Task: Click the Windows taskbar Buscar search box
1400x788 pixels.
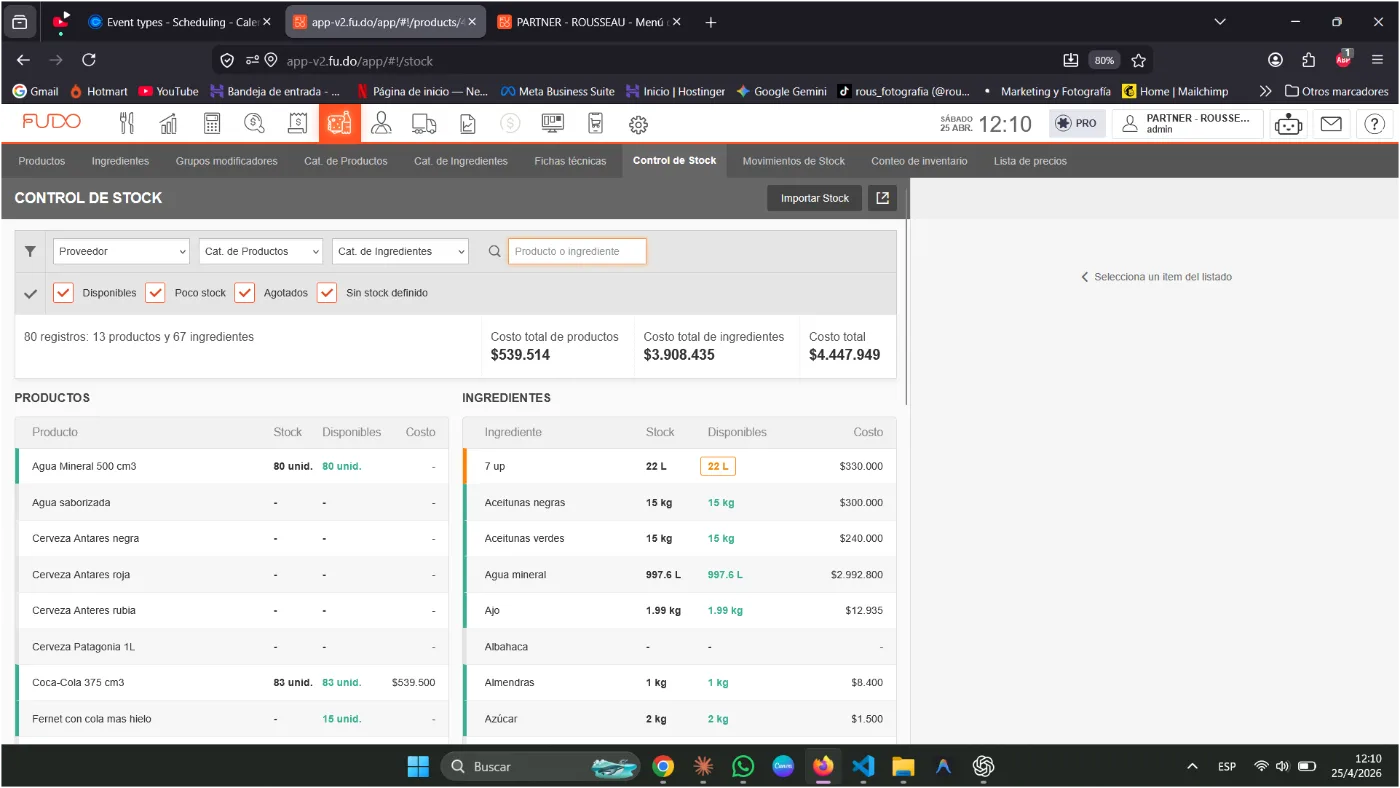Action: (x=540, y=766)
